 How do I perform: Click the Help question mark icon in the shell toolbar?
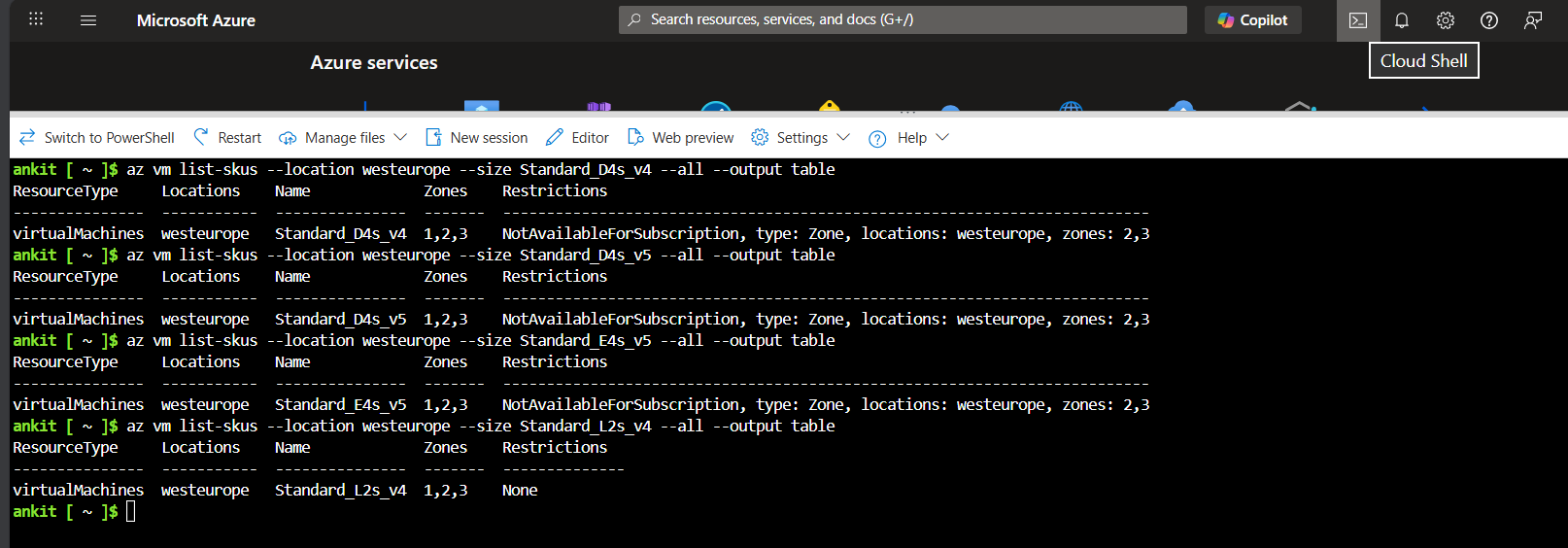pyautogui.click(x=877, y=139)
